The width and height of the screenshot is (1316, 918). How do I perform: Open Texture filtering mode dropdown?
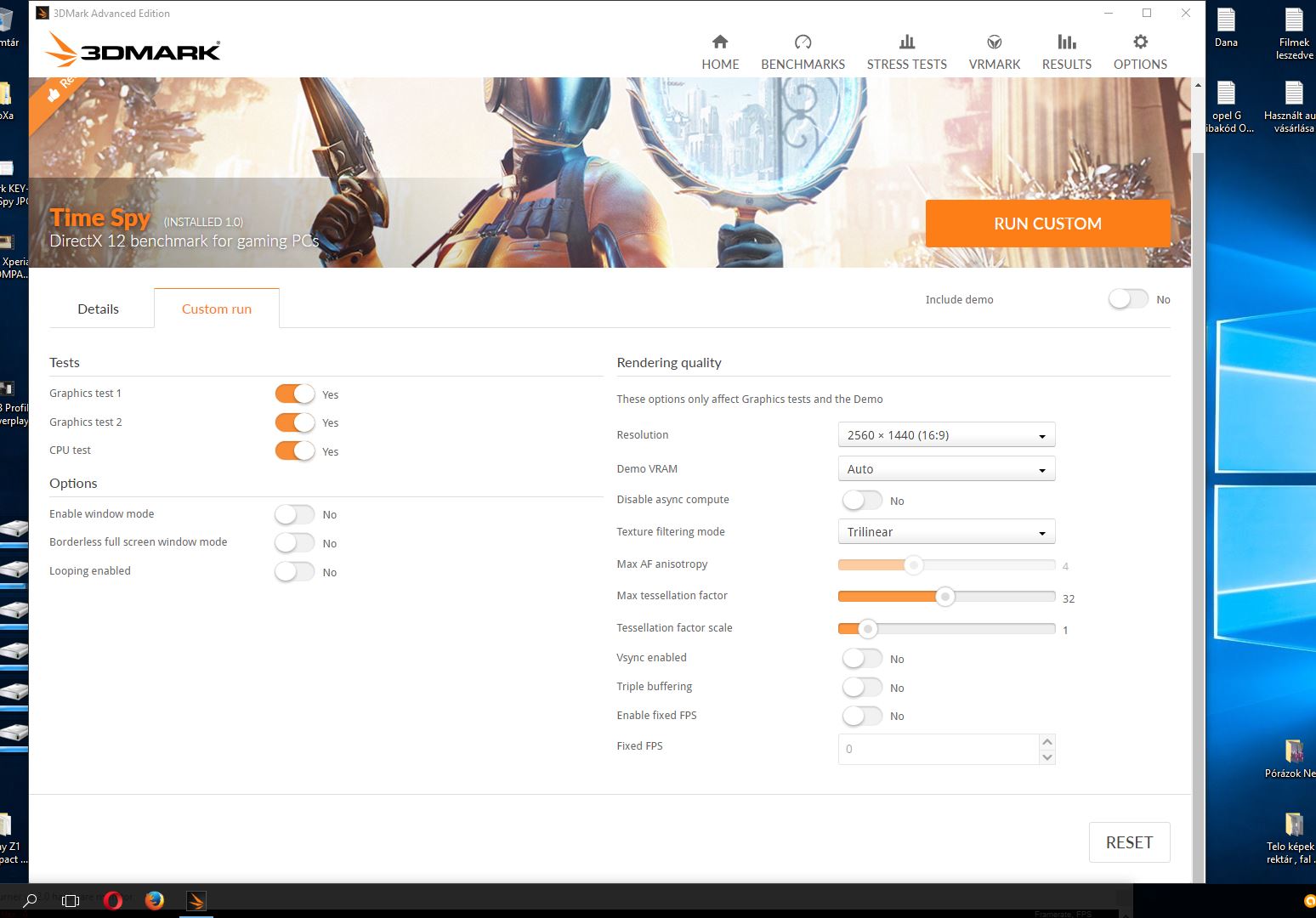(946, 531)
